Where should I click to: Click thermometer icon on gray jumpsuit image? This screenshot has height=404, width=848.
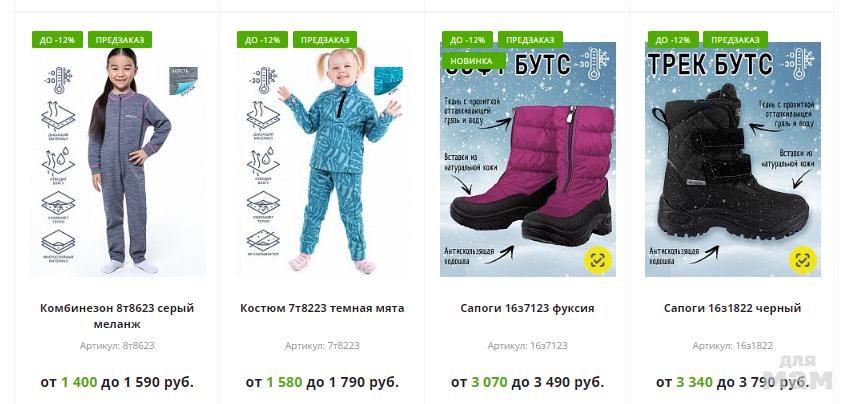click(x=58, y=80)
